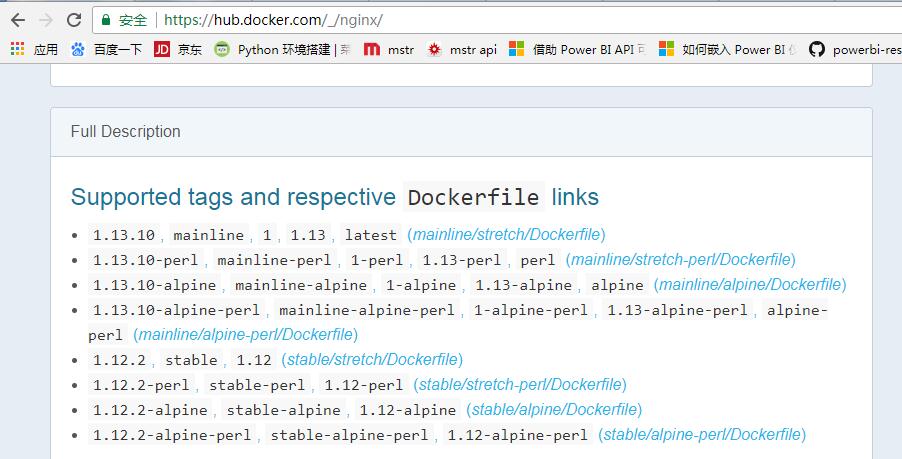
Task: Click the Full Description header
Action: click(125, 131)
